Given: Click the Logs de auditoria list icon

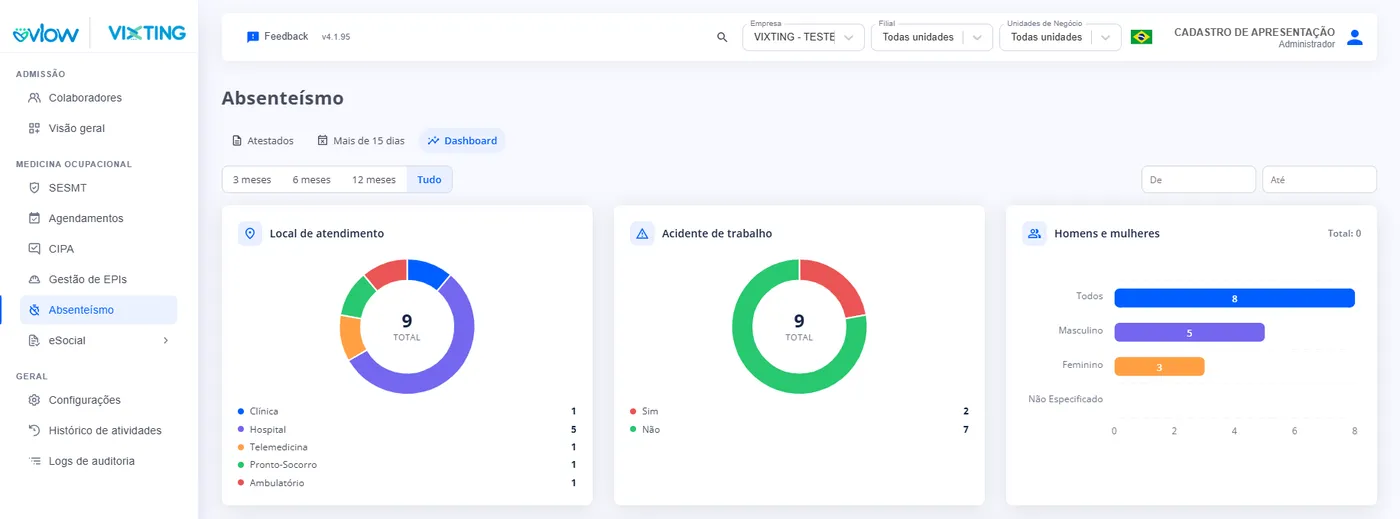Looking at the screenshot, I should click(x=34, y=461).
